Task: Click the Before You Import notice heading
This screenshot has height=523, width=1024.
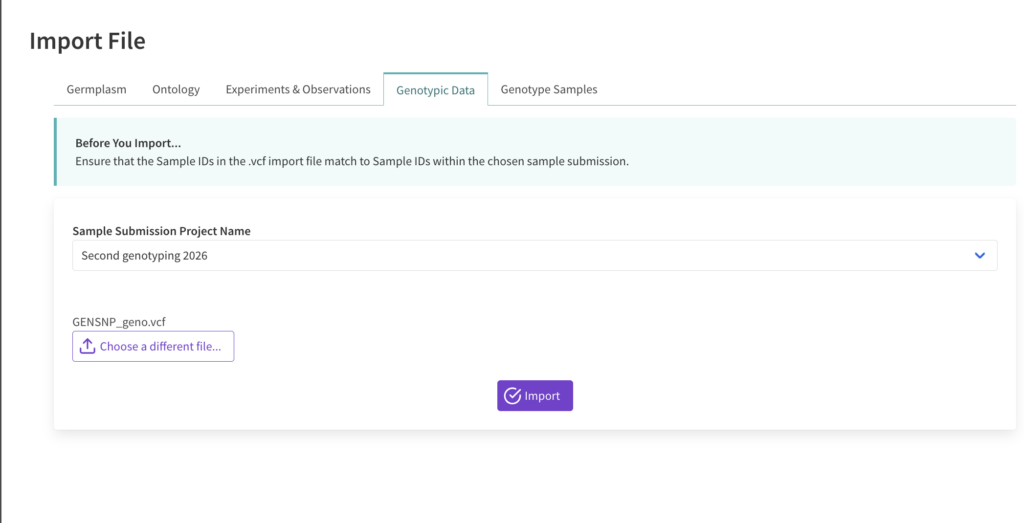Action: [x=128, y=143]
